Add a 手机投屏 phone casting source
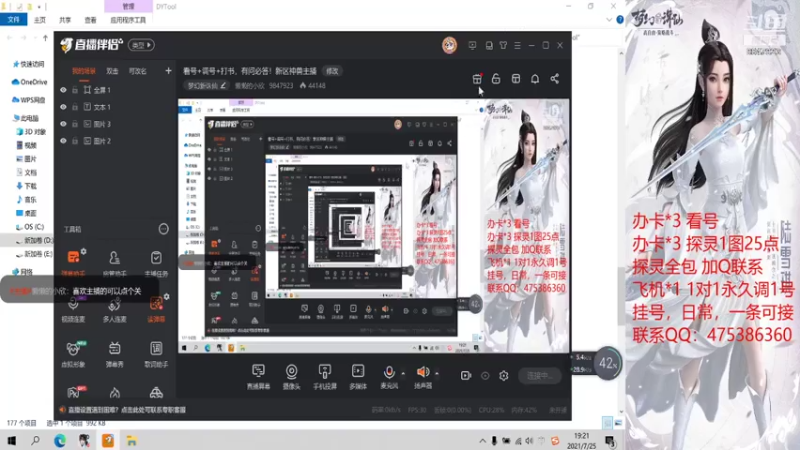 [324, 377]
